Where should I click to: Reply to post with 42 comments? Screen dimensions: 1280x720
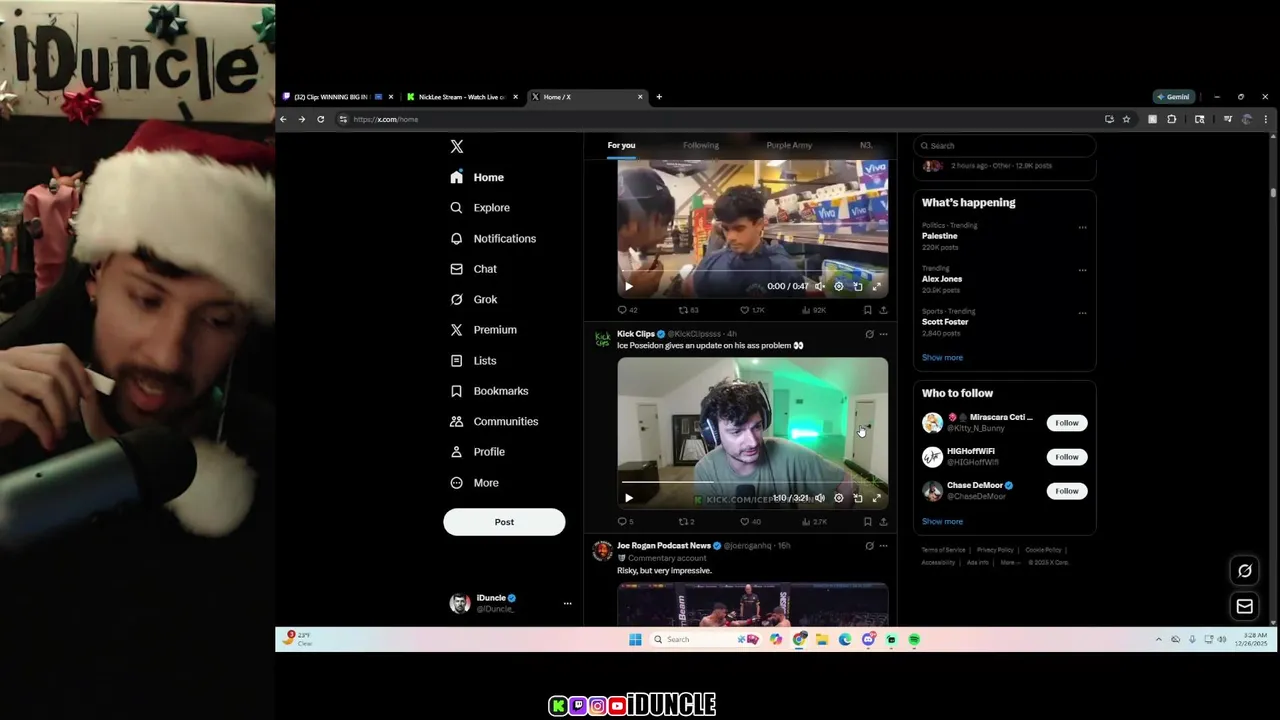(627, 310)
